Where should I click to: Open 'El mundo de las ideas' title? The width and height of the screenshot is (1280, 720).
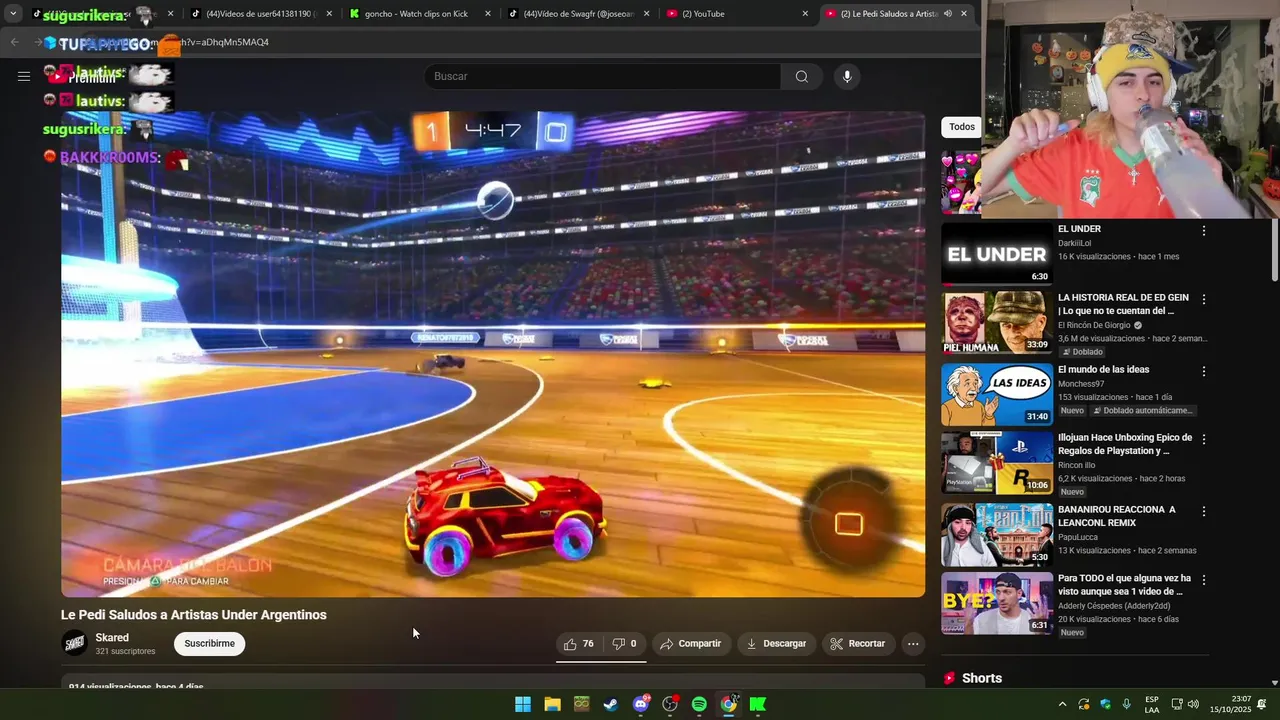[x=1103, y=370]
